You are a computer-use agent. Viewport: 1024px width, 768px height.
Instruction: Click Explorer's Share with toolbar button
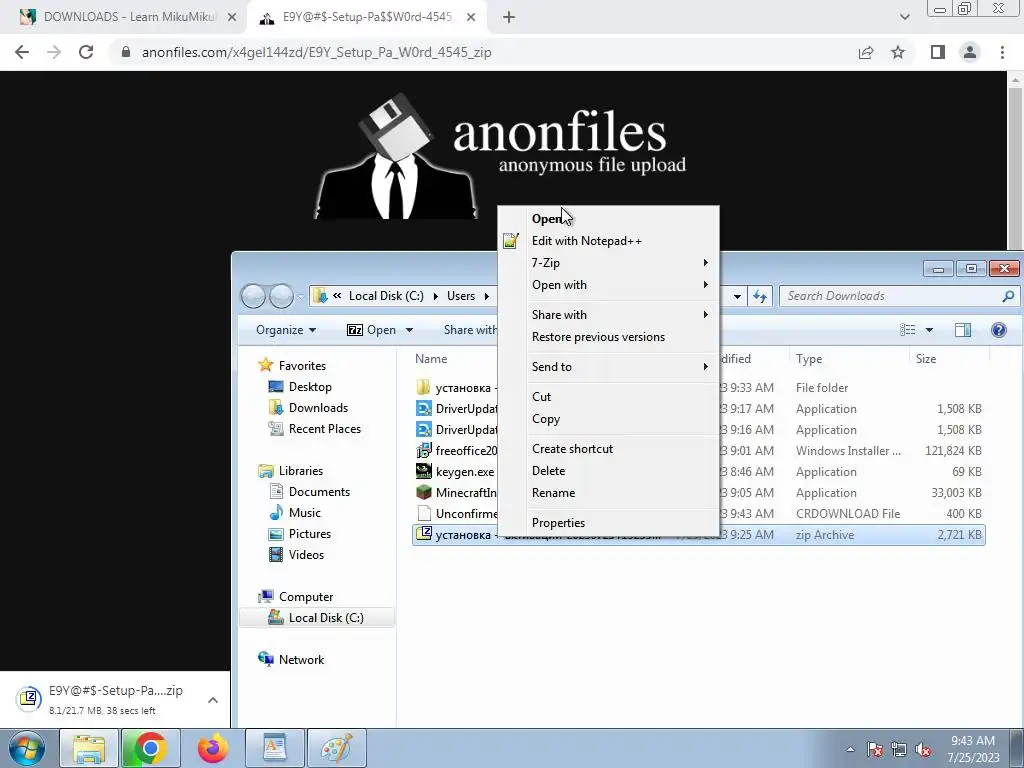470,330
